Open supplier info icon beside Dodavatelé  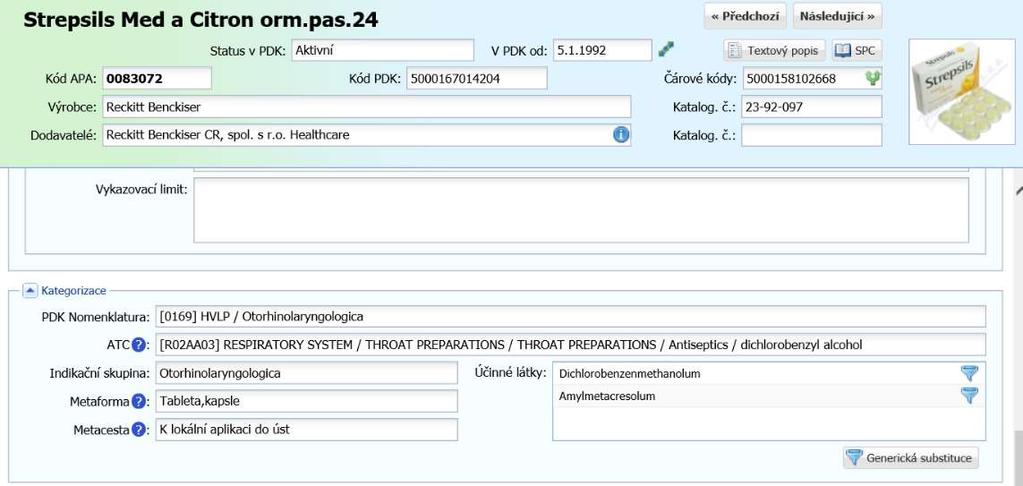click(x=620, y=135)
